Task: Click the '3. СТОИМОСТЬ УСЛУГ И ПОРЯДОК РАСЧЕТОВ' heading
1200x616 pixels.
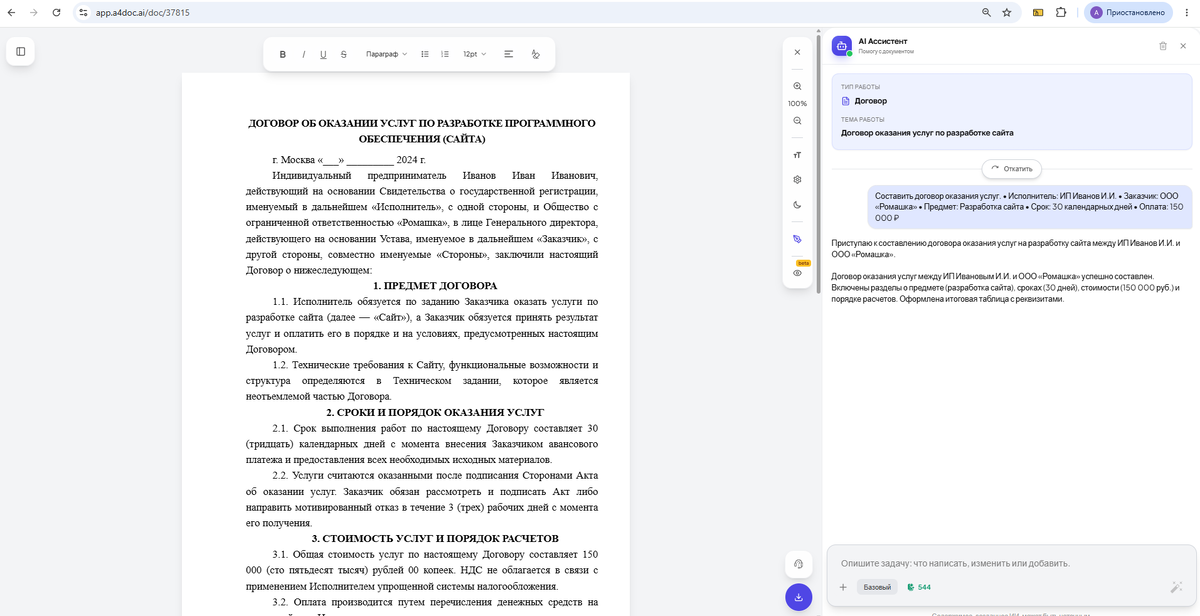Action: 435,538
